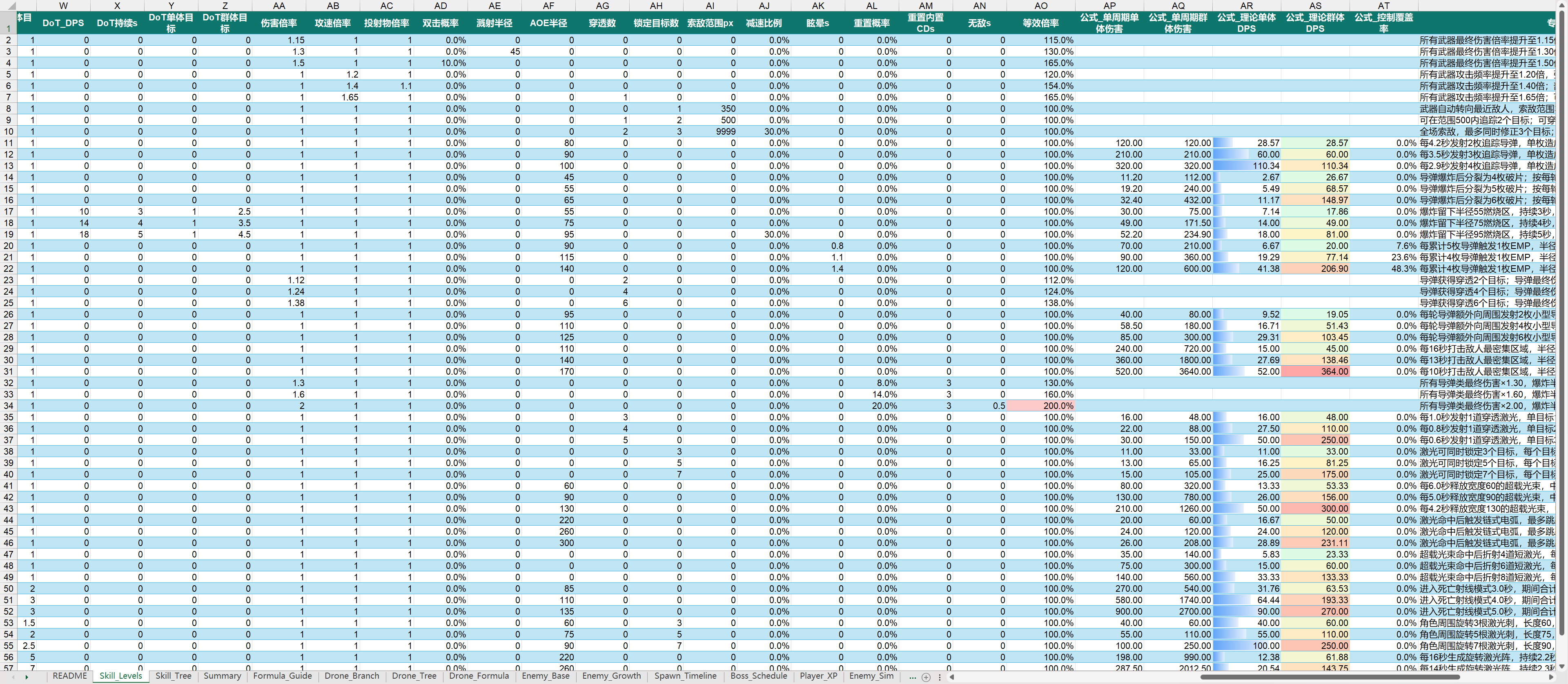
Task: Select the Enemy_Sim sheet tab
Action: click(x=872, y=676)
